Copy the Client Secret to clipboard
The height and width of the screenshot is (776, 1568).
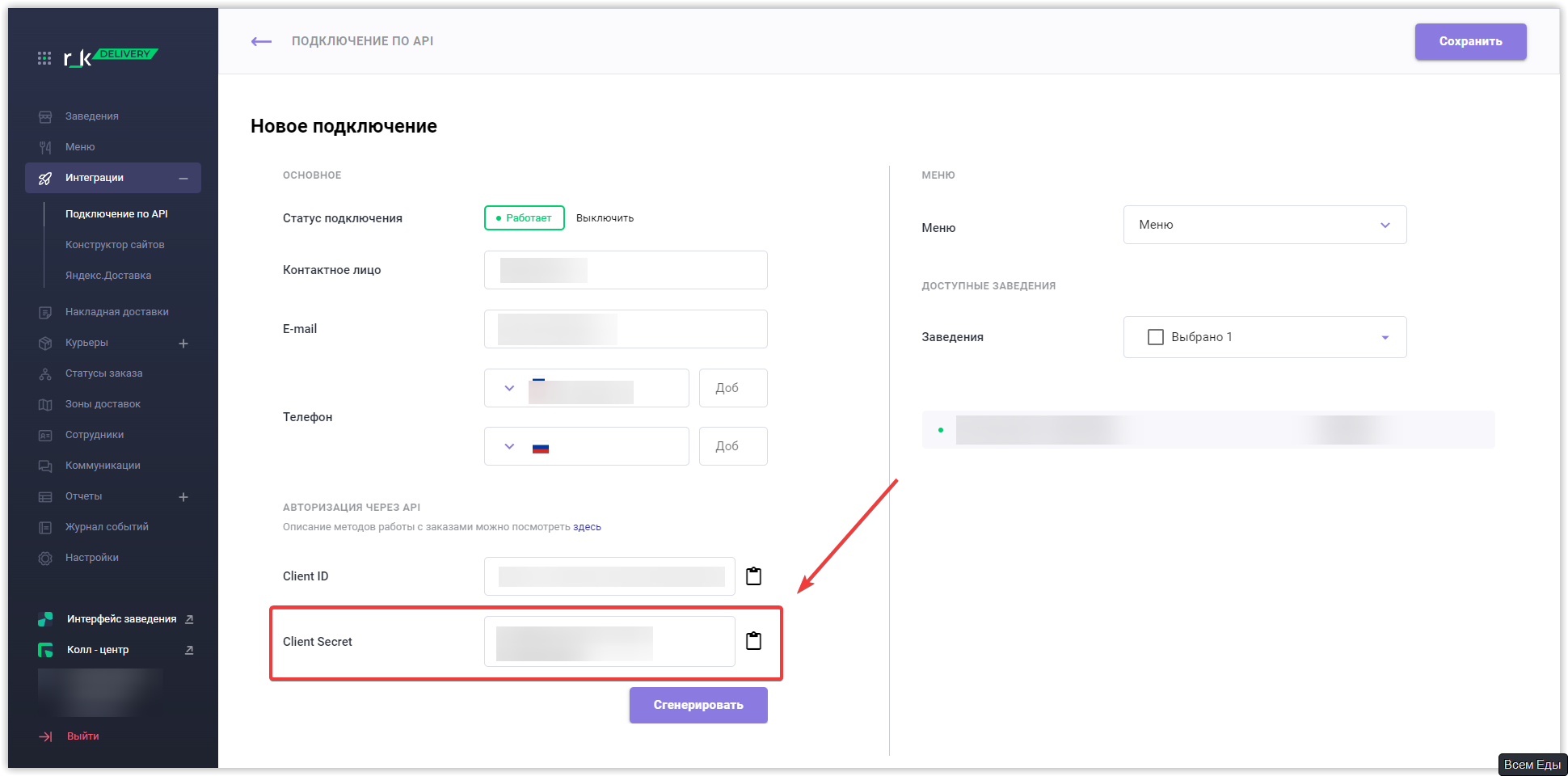(753, 641)
